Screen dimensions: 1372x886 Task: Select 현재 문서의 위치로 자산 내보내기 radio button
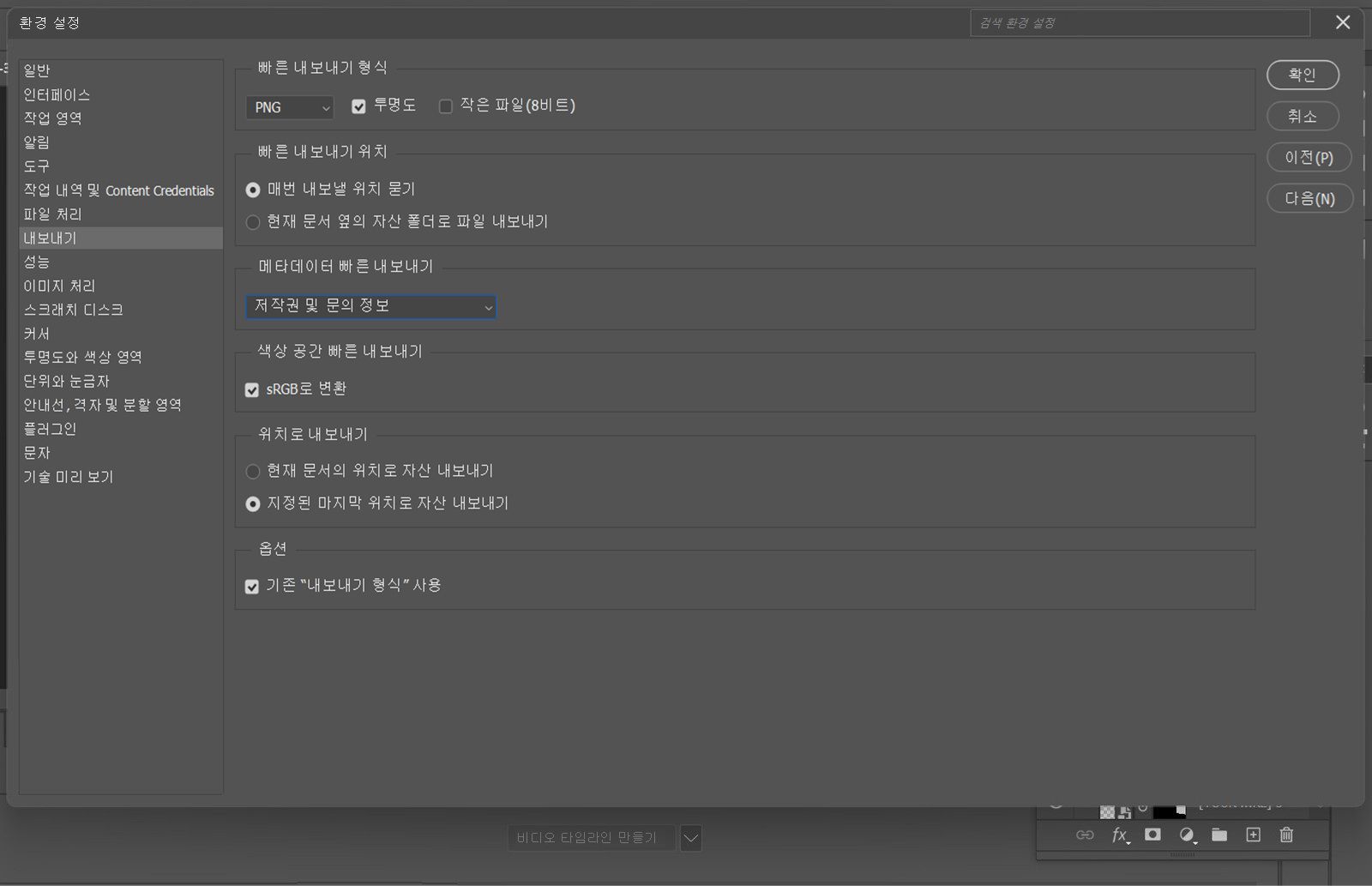pyautogui.click(x=253, y=471)
